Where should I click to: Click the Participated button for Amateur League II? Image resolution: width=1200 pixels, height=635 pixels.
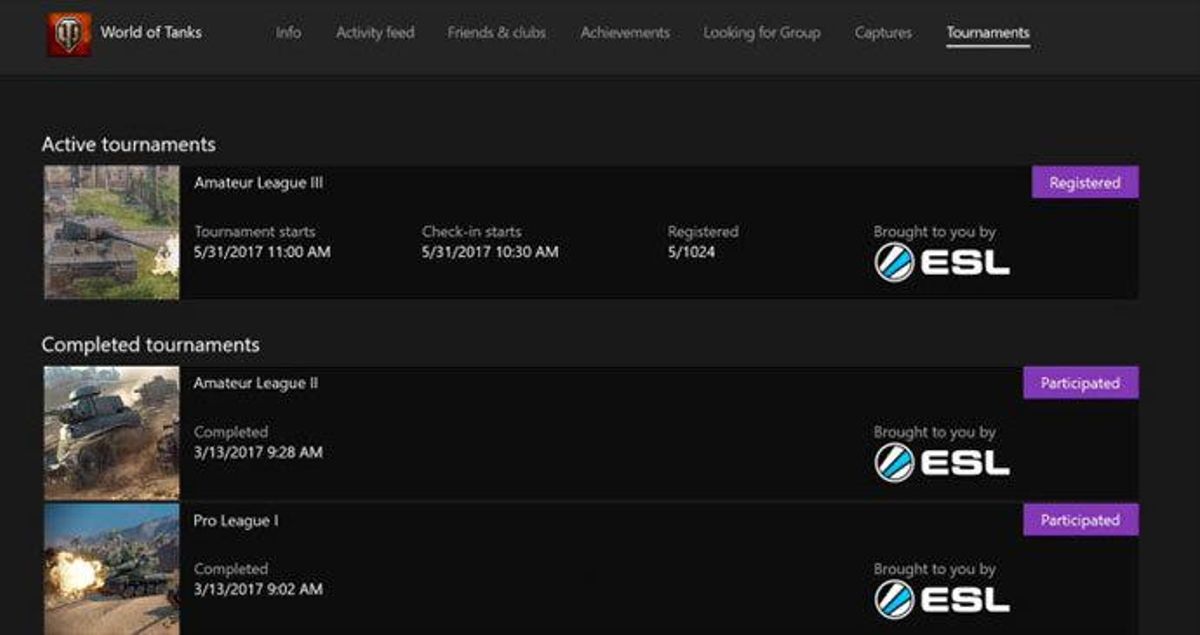click(x=1081, y=383)
